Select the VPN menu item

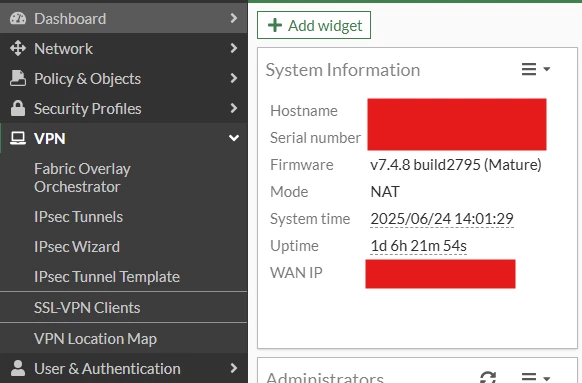pyautogui.click(x=123, y=138)
